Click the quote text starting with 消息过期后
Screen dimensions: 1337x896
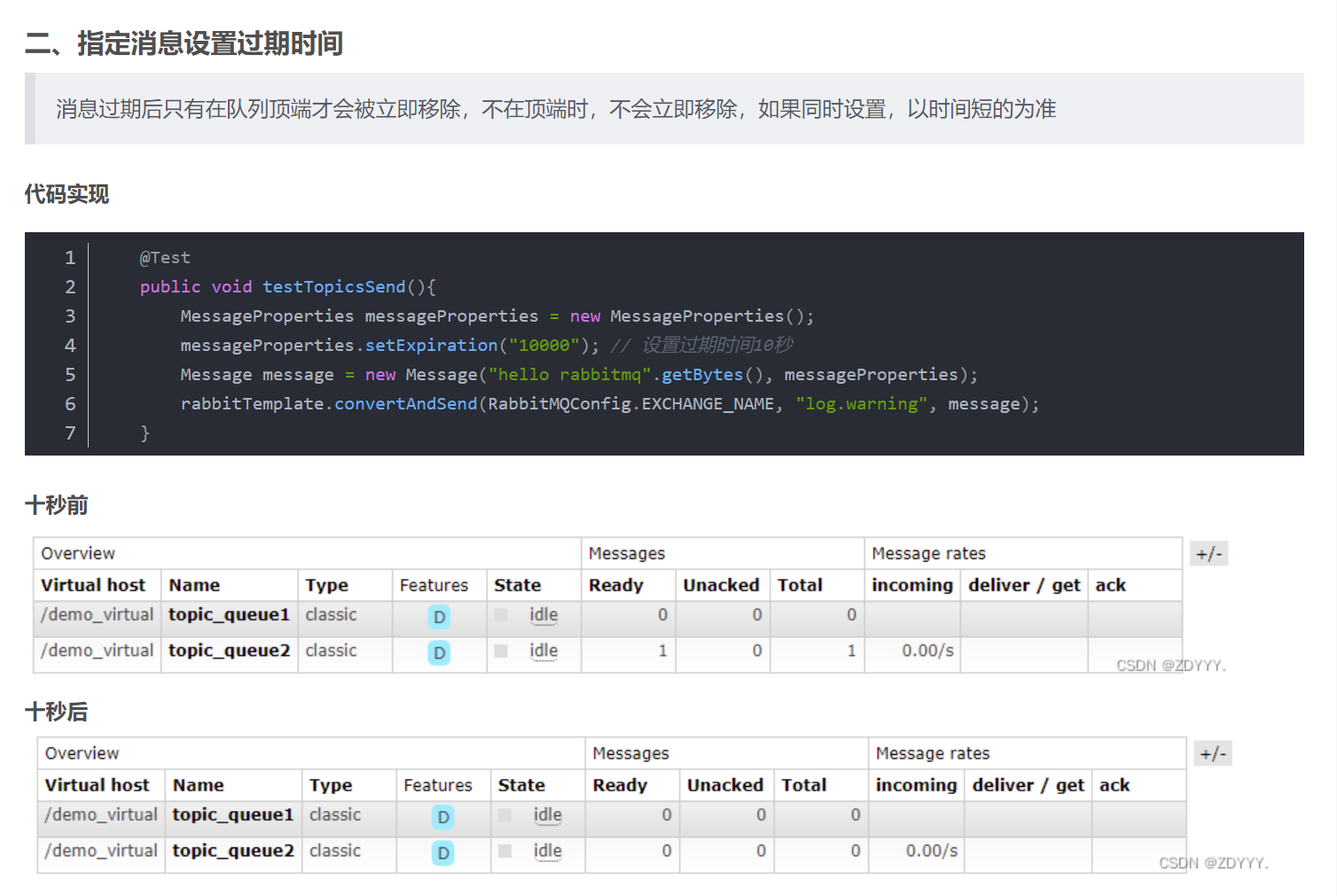pyautogui.click(x=556, y=109)
